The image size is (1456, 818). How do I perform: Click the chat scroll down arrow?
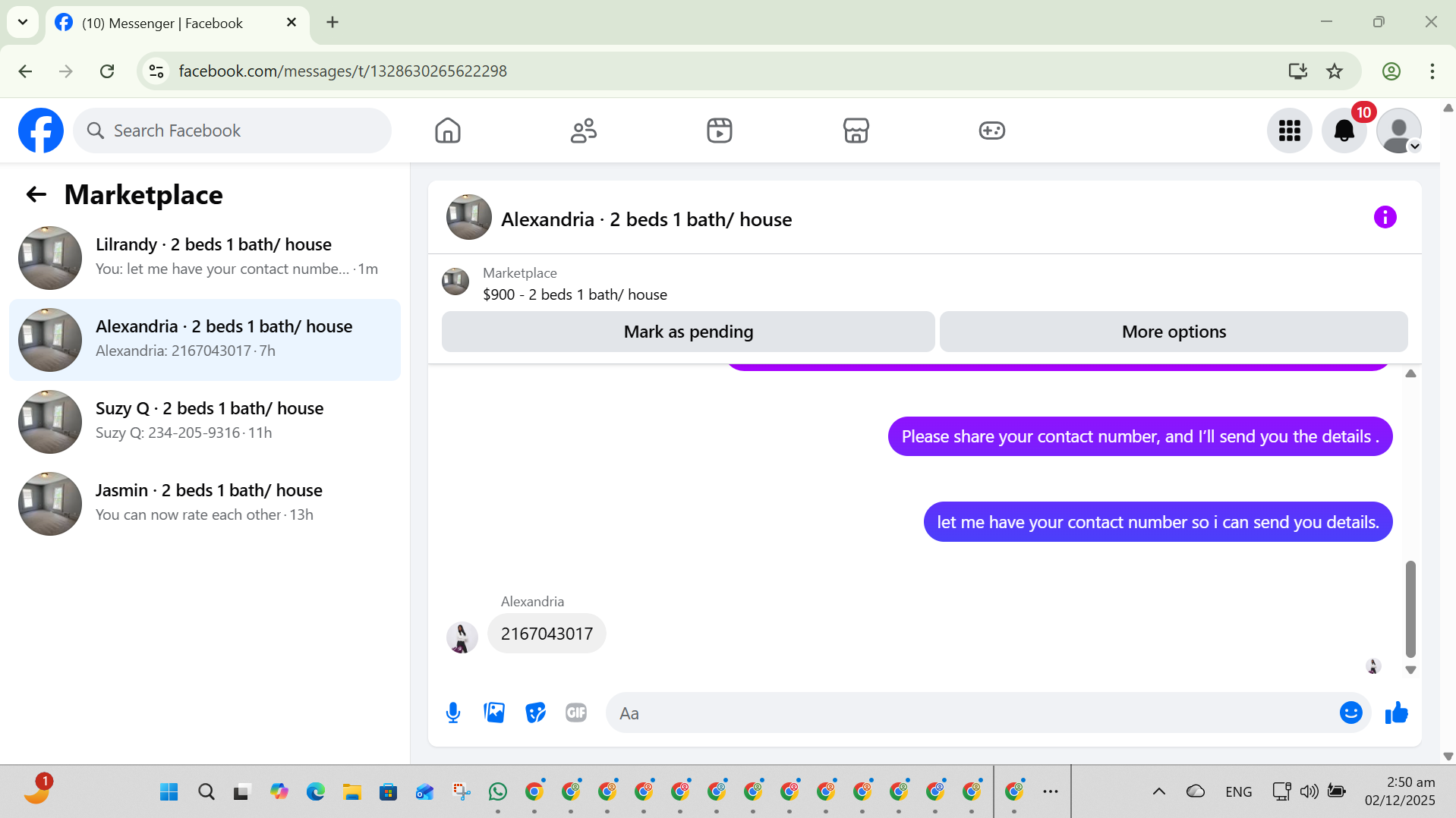pos(1410,670)
